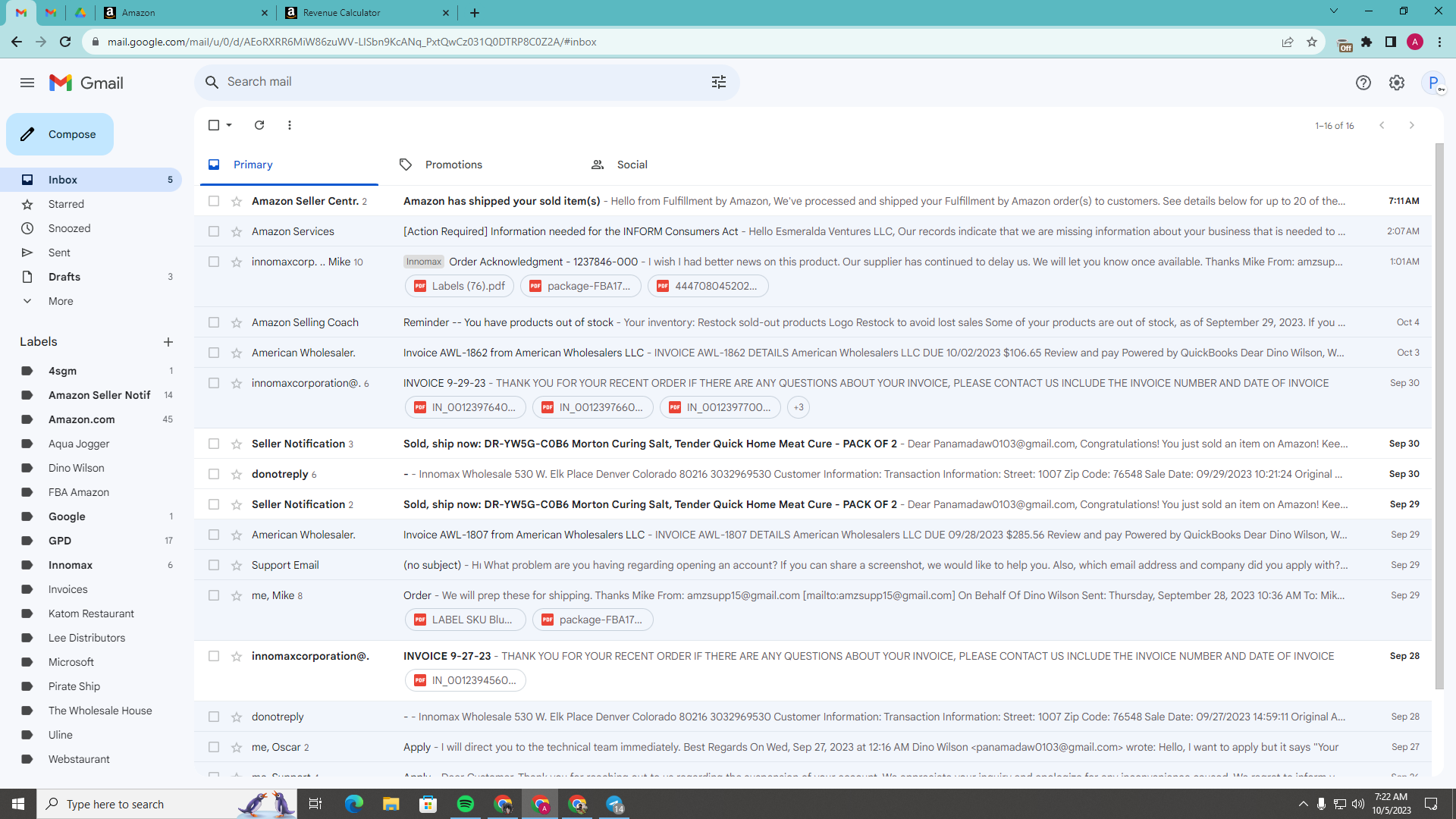Viewport: 1456px width, 819px height.
Task: Open the Labels (76).pdf attachment
Action: (460, 286)
